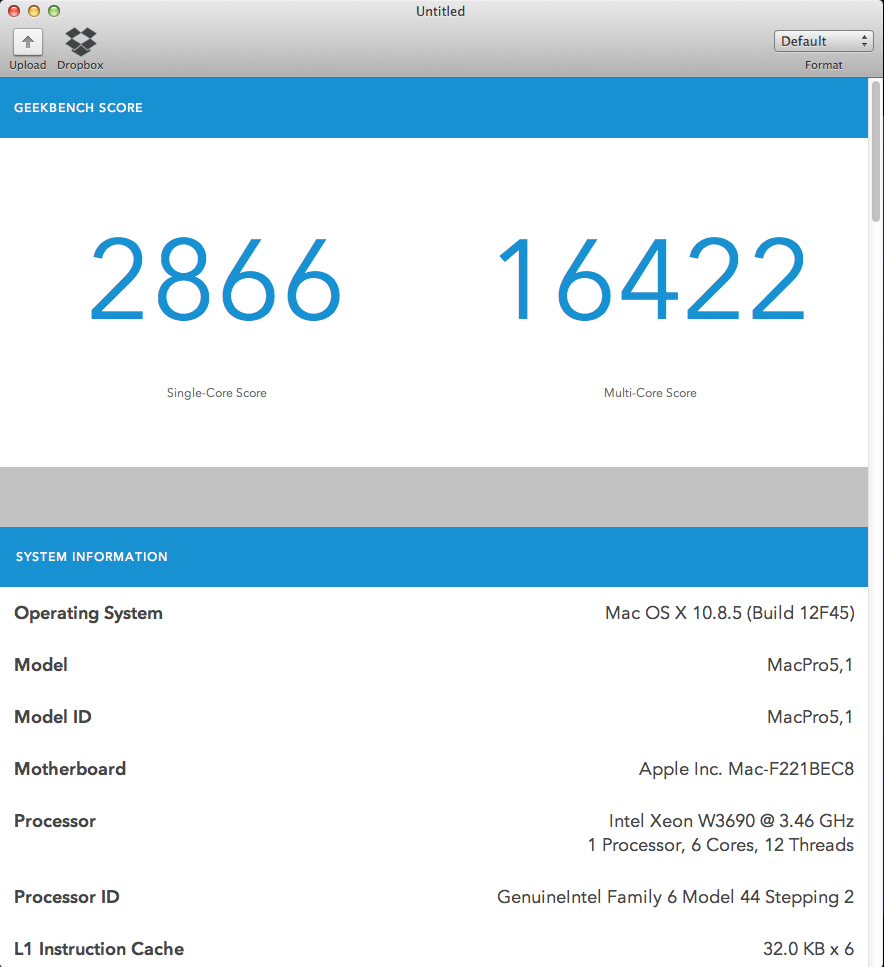
Task: Click the vertical scrollbar thumb
Action: pos(876,152)
